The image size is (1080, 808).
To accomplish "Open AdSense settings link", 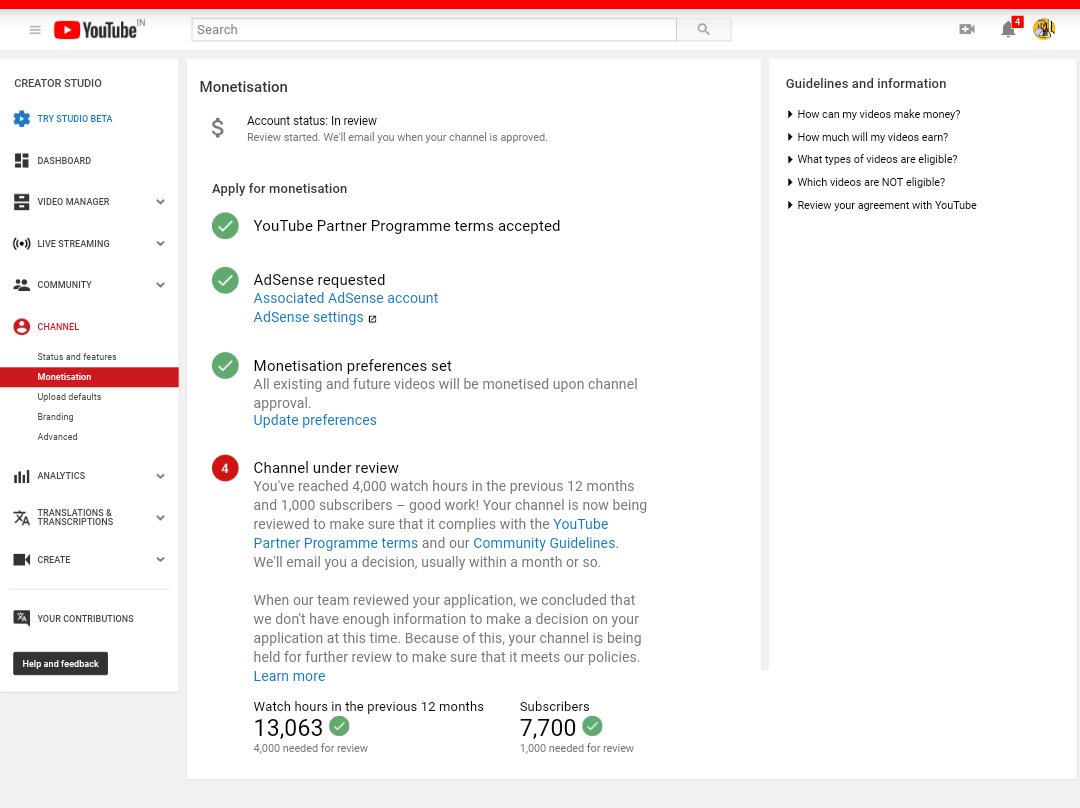I will click(309, 317).
